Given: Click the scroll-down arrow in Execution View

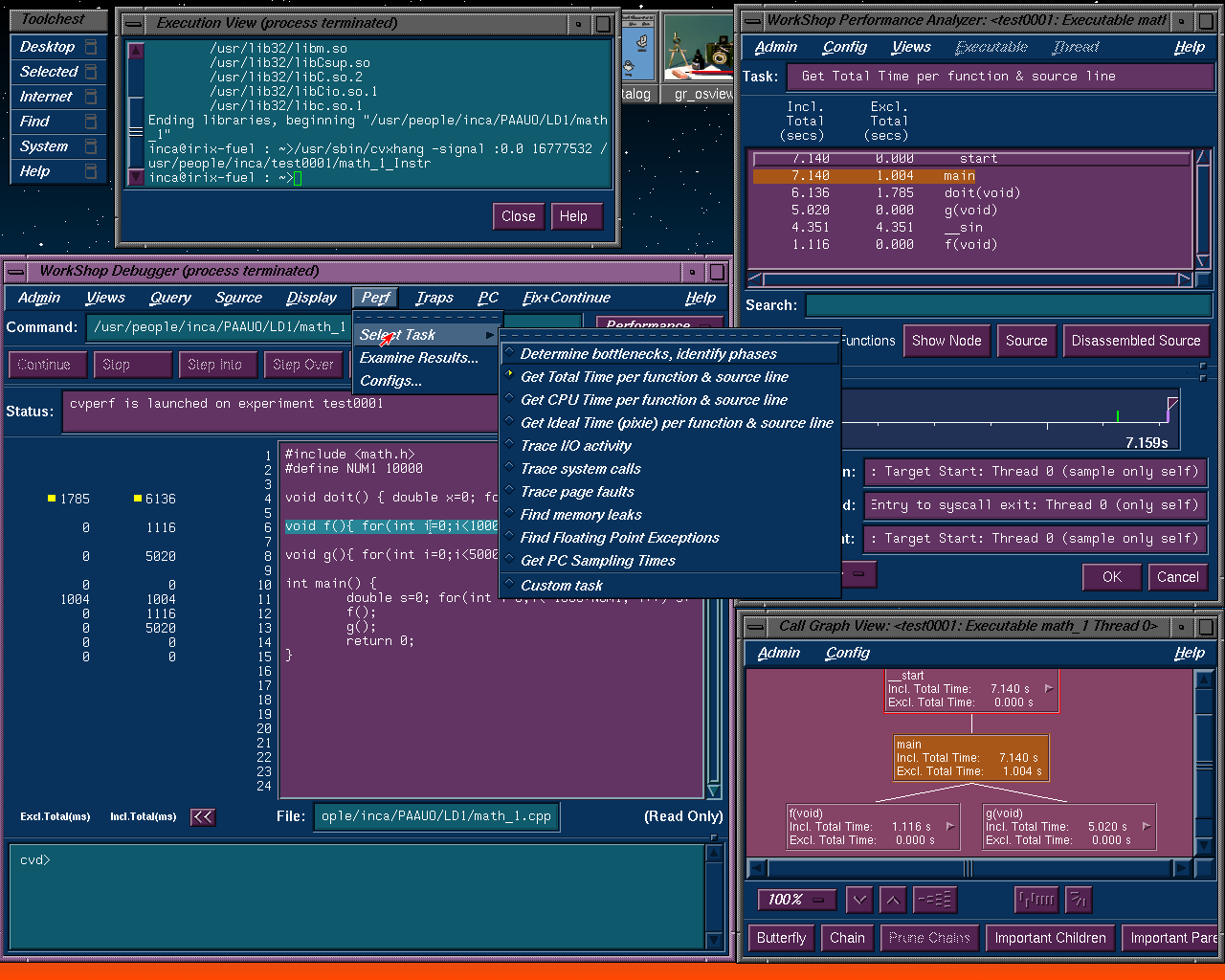Looking at the screenshot, I should pyautogui.click(x=136, y=177).
